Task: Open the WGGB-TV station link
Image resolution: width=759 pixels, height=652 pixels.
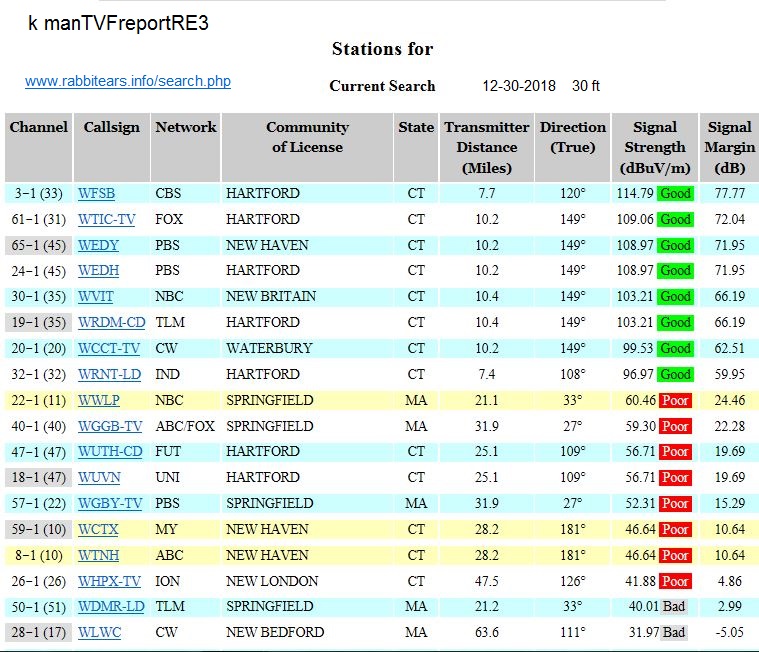Action: tap(110, 426)
